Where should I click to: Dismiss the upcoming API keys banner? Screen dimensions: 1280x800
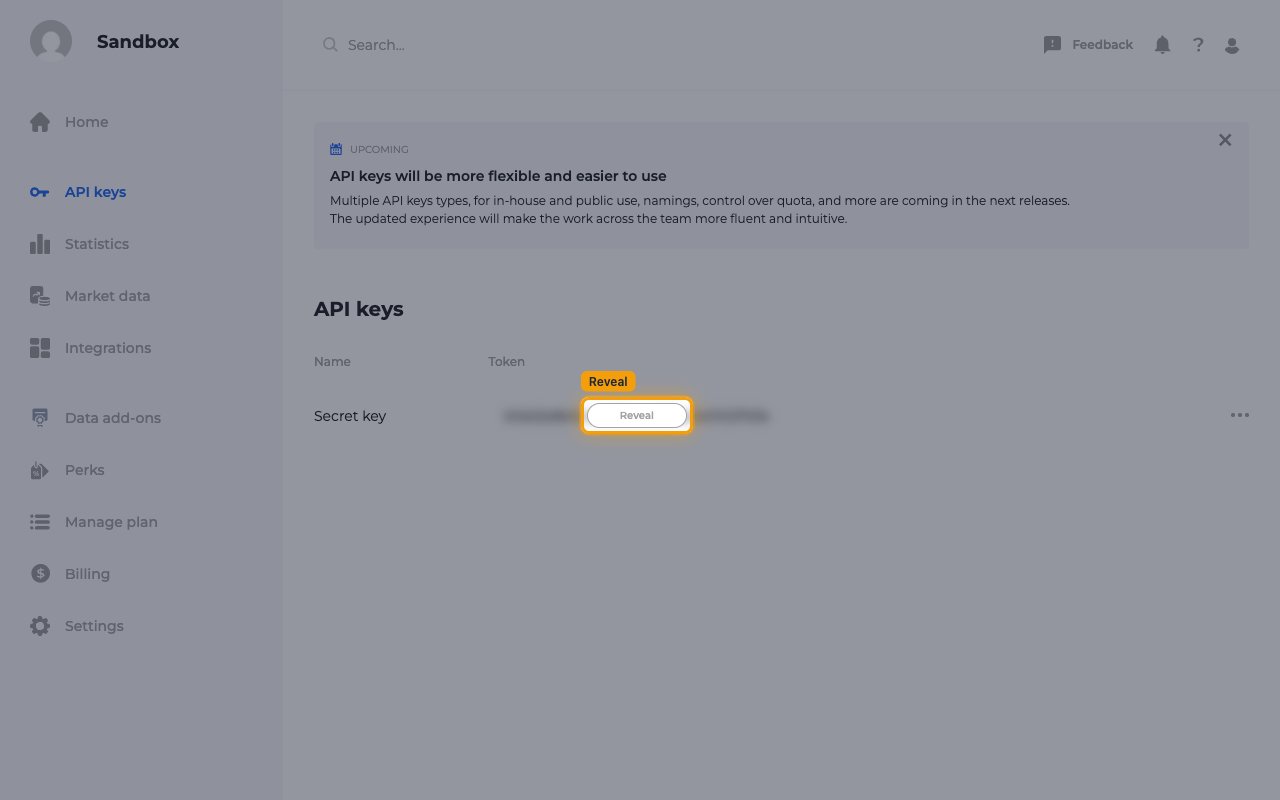[x=1225, y=140]
